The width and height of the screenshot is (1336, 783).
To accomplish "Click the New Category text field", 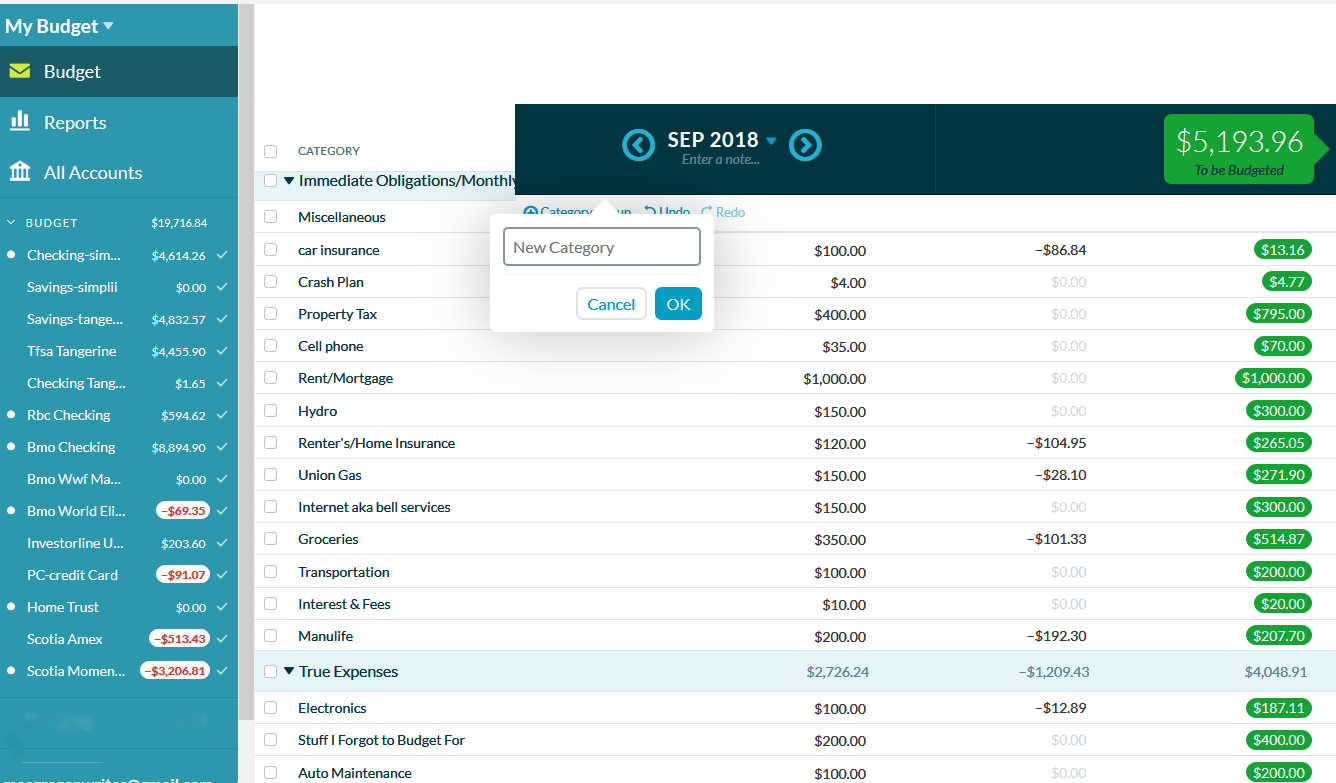I will (601, 247).
